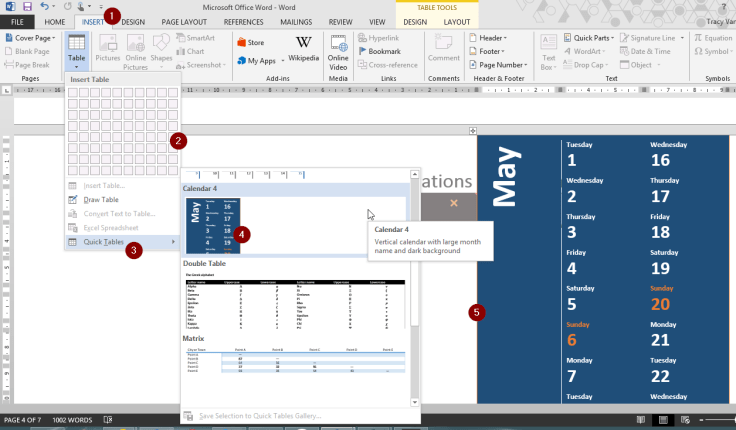
Task: Switch to the PAGE LAYOUT tab
Action: pos(184,22)
